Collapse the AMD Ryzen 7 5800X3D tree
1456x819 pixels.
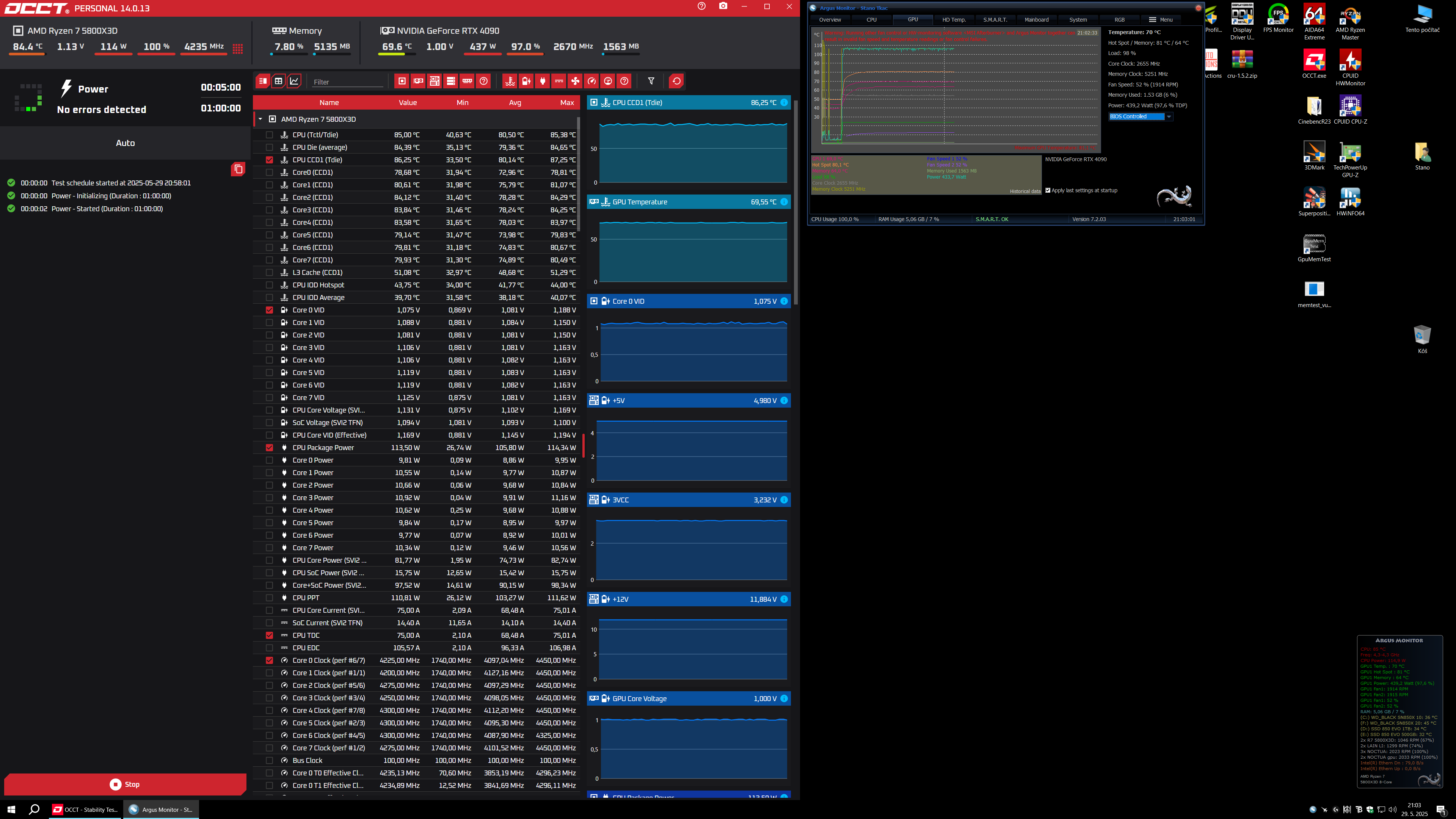(260, 119)
